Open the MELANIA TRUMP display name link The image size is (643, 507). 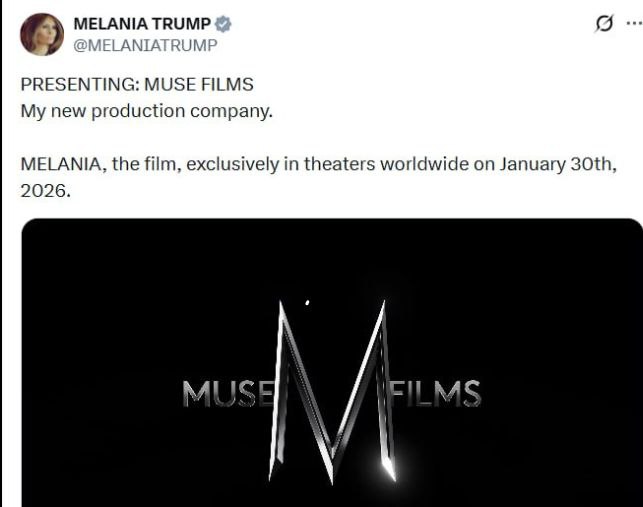pos(142,24)
